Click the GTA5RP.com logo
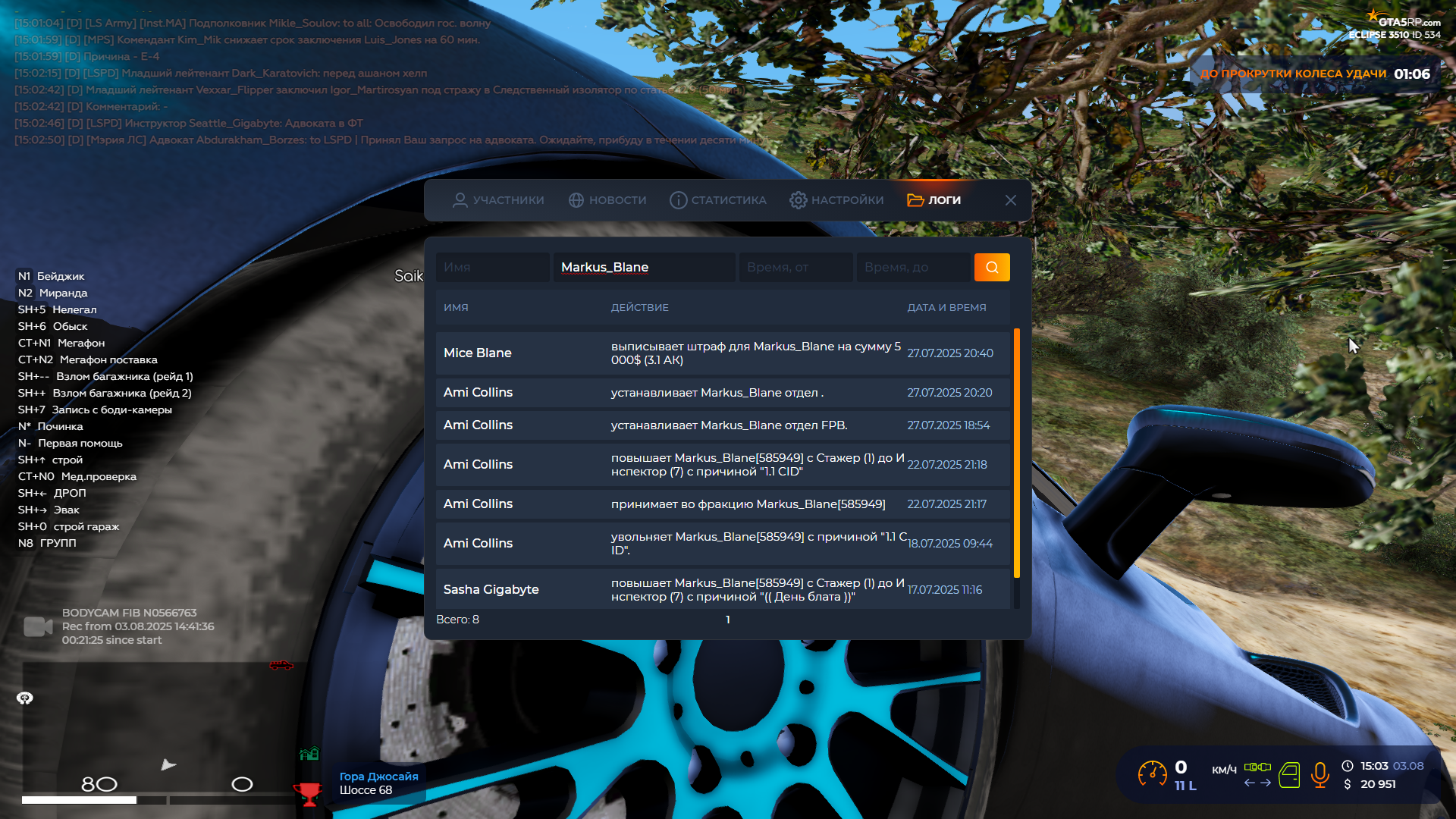Viewport: 1456px width, 819px height. (x=1404, y=20)
